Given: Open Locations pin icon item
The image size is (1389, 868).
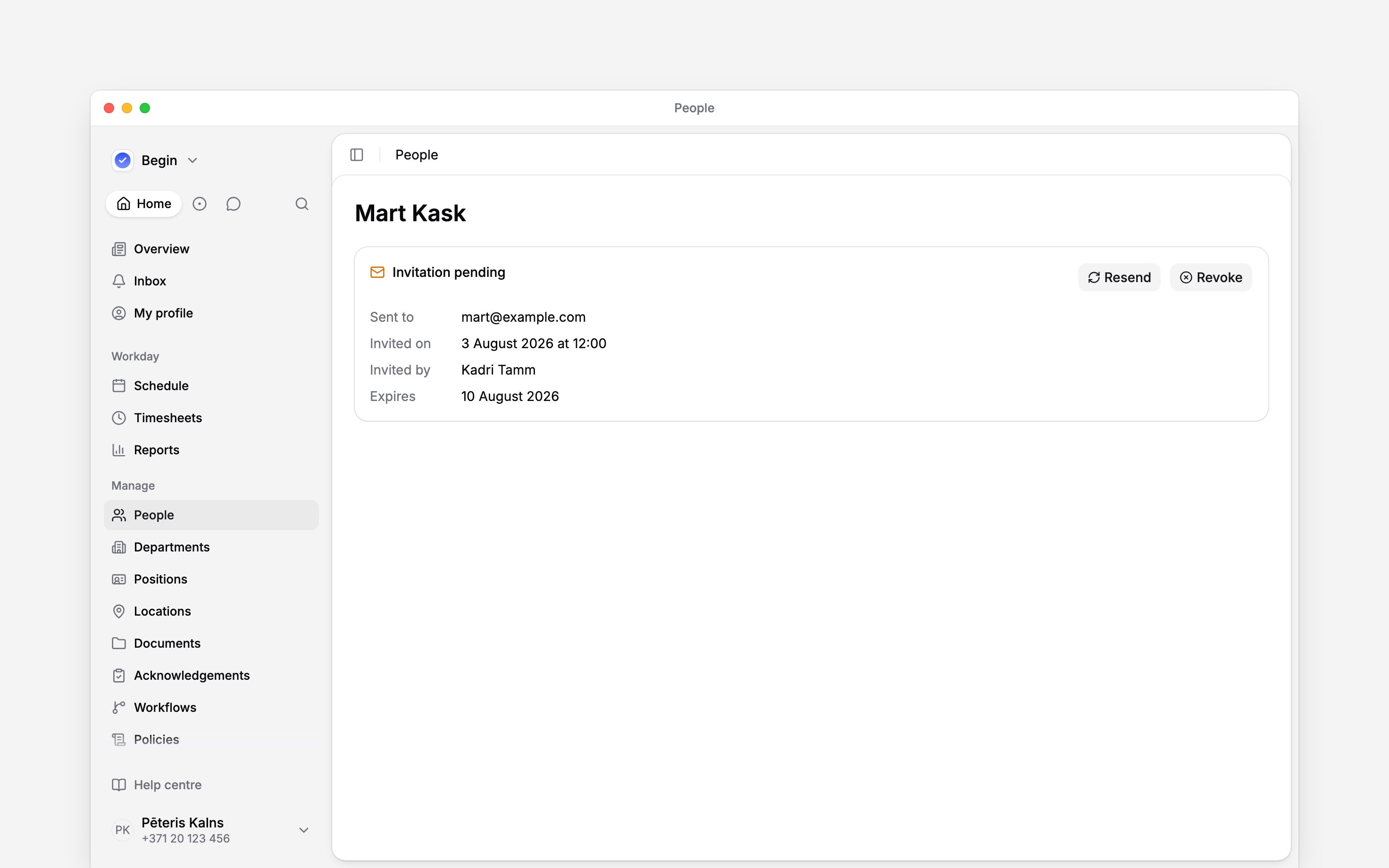Looking at the screenshot, I should pyautogui.click(x=119, y=611).
